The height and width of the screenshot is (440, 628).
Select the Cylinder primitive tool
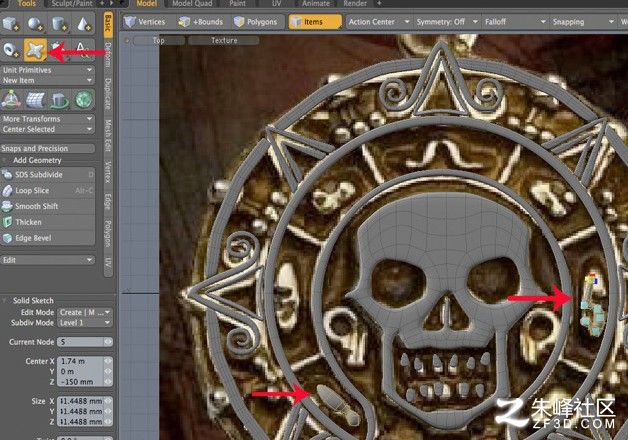[59, 24]
